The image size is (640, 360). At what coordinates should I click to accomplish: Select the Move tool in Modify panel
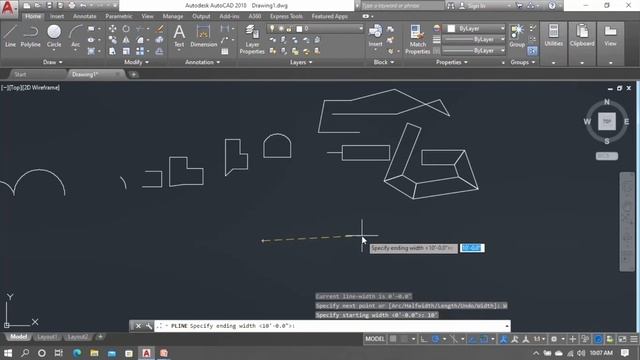(x=112, y=29)
